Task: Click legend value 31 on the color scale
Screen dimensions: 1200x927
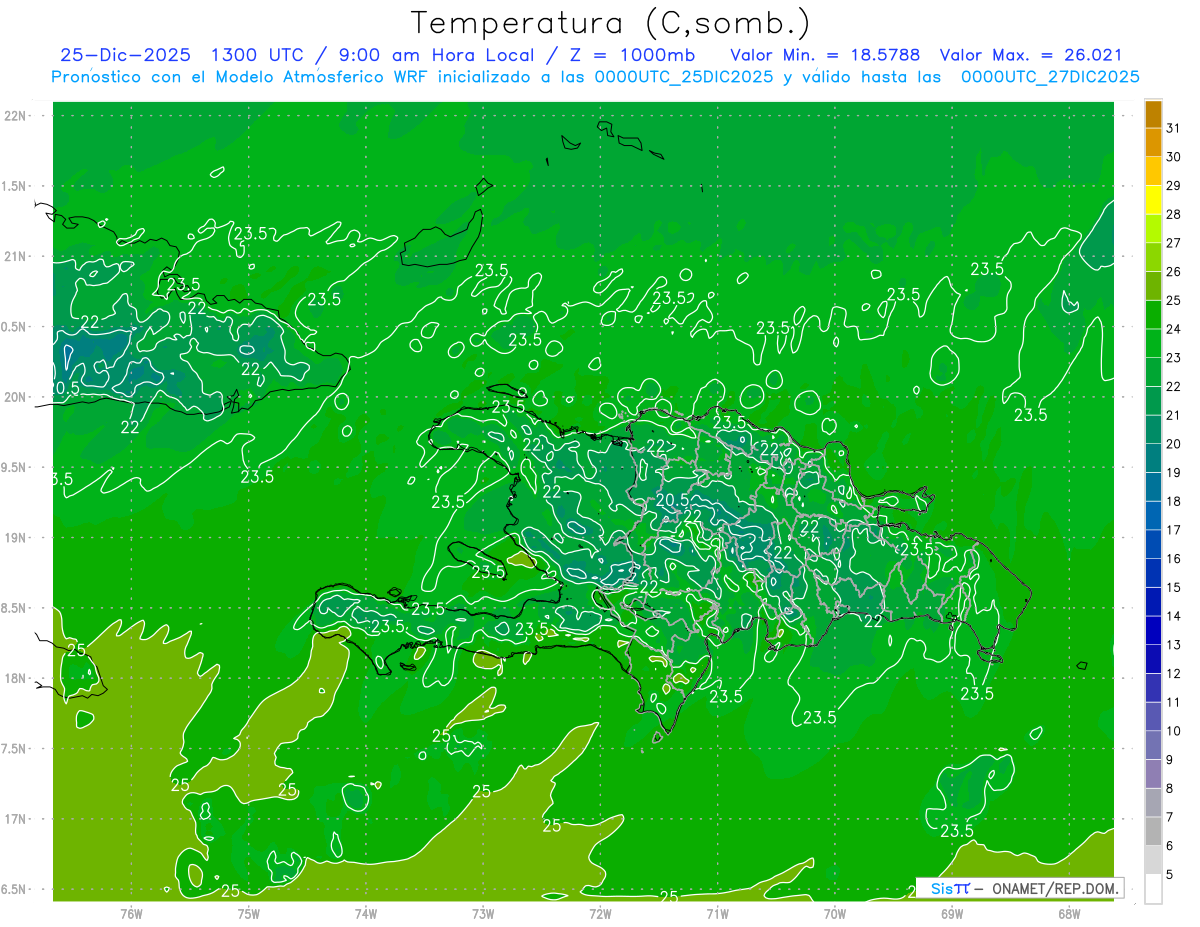Action: [1174, 129]
